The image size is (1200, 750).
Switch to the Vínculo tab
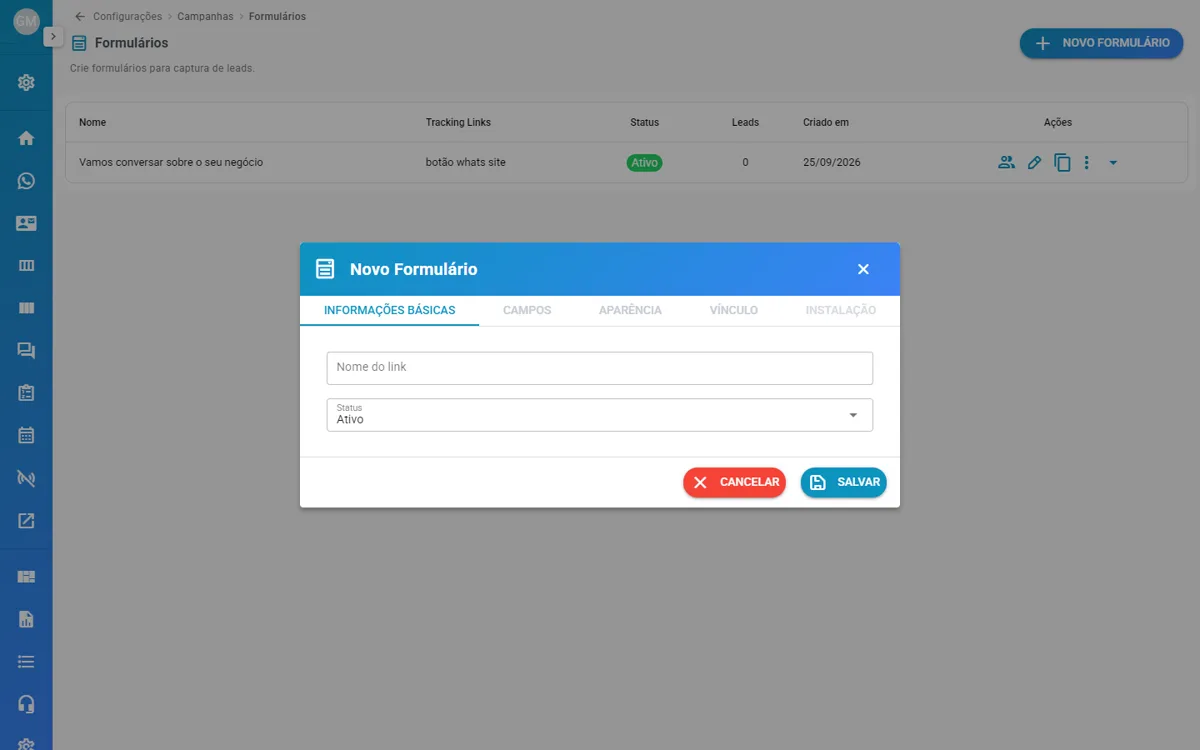[734, 310]
